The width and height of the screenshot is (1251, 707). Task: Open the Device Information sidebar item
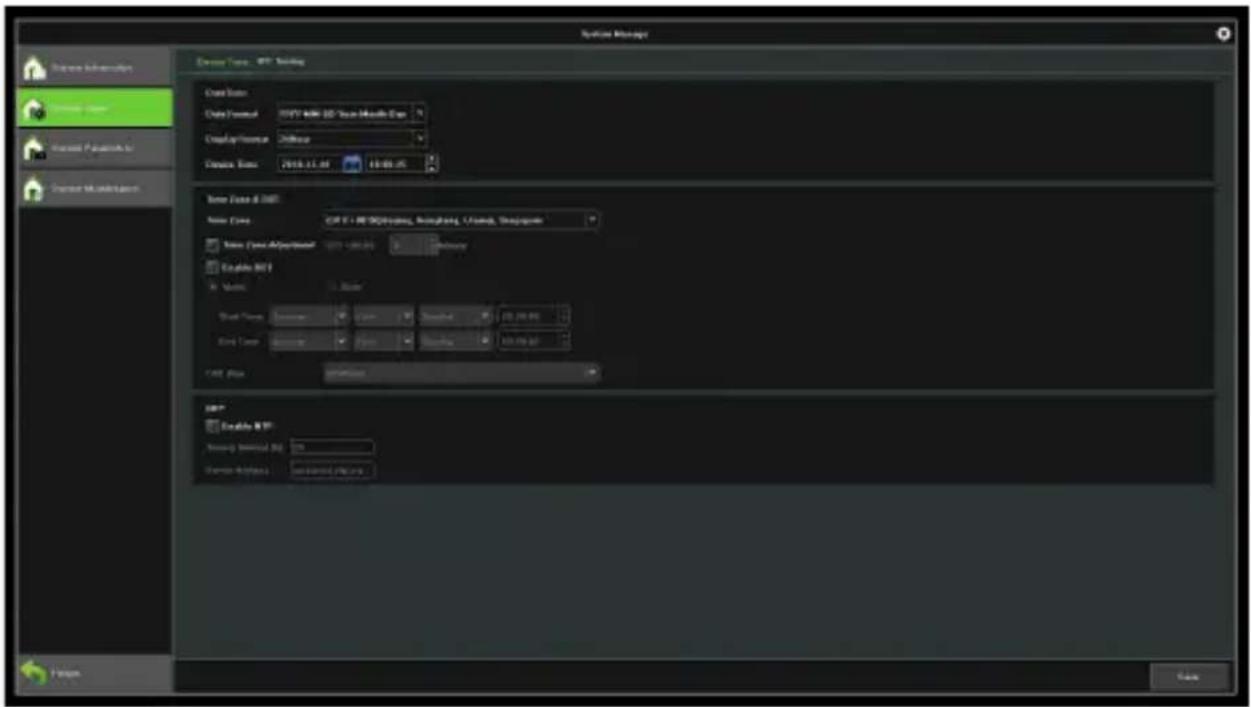(95, 68)
